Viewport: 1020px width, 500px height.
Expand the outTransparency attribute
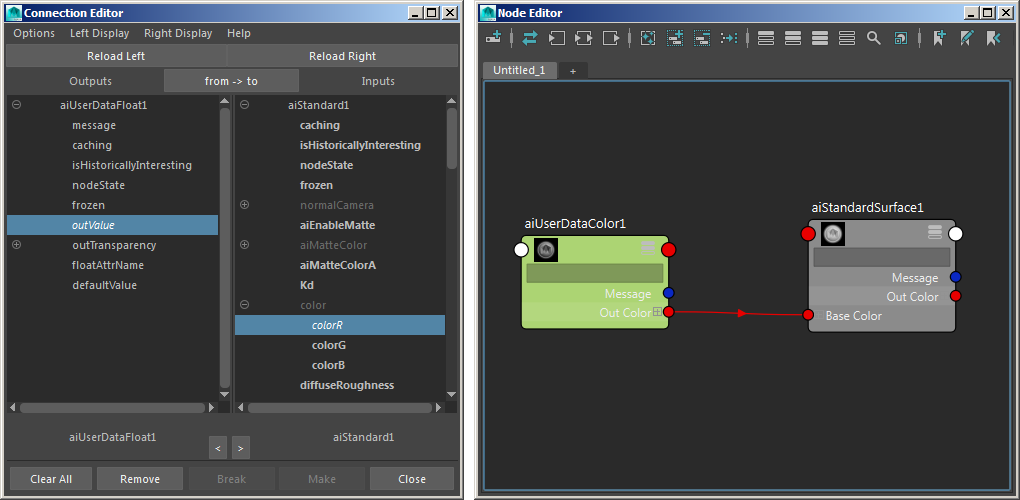coord(17,244)
